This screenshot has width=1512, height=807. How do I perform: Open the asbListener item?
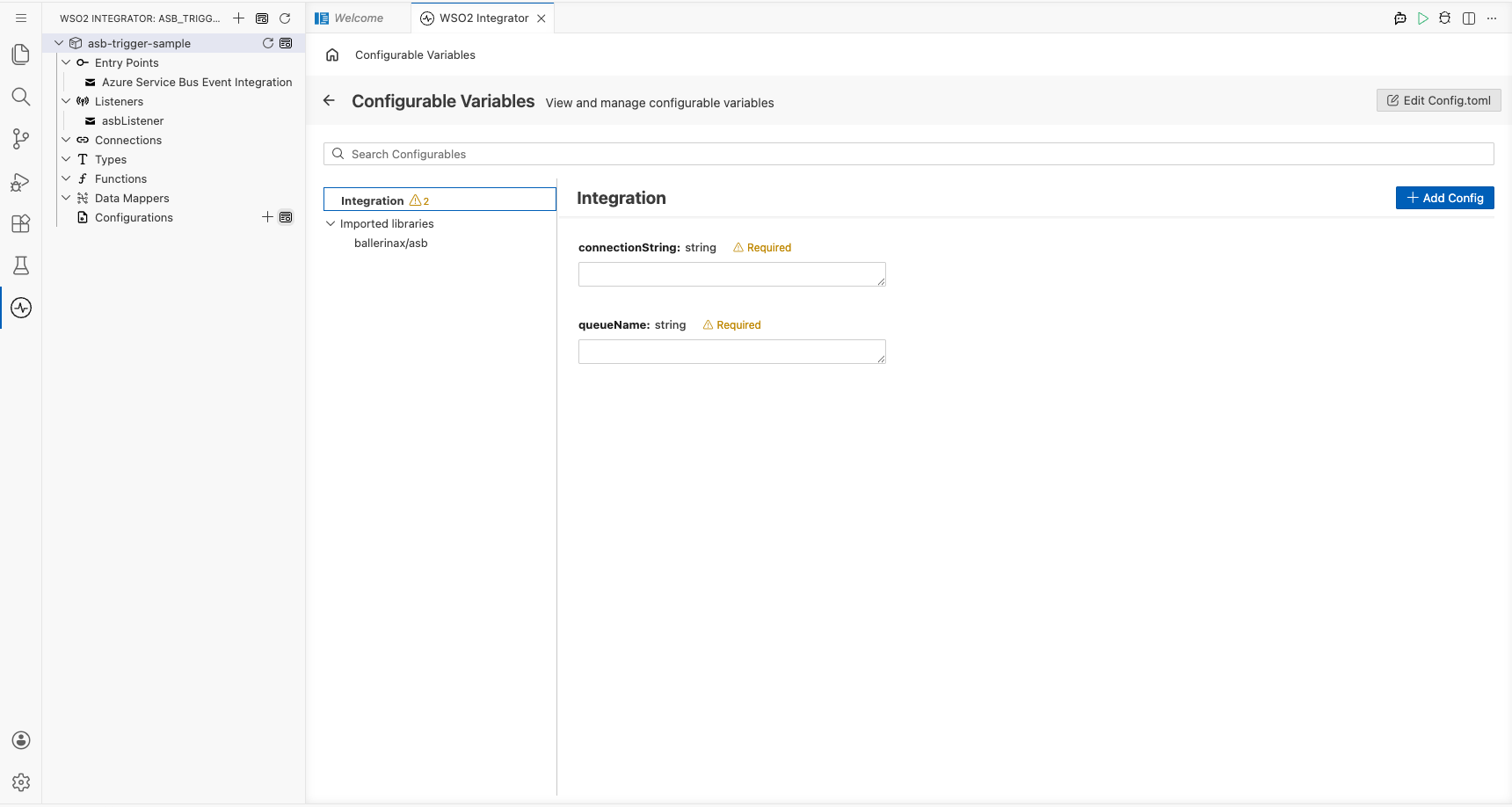(x=133, y=120)
